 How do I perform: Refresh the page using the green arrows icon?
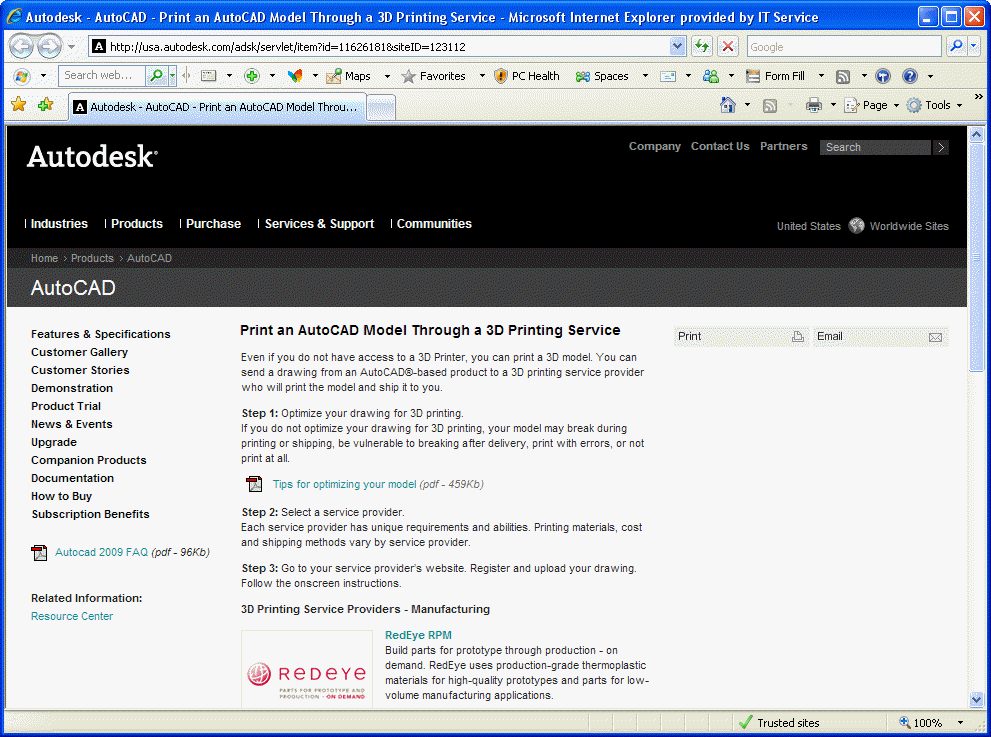(x=702, y=46)
